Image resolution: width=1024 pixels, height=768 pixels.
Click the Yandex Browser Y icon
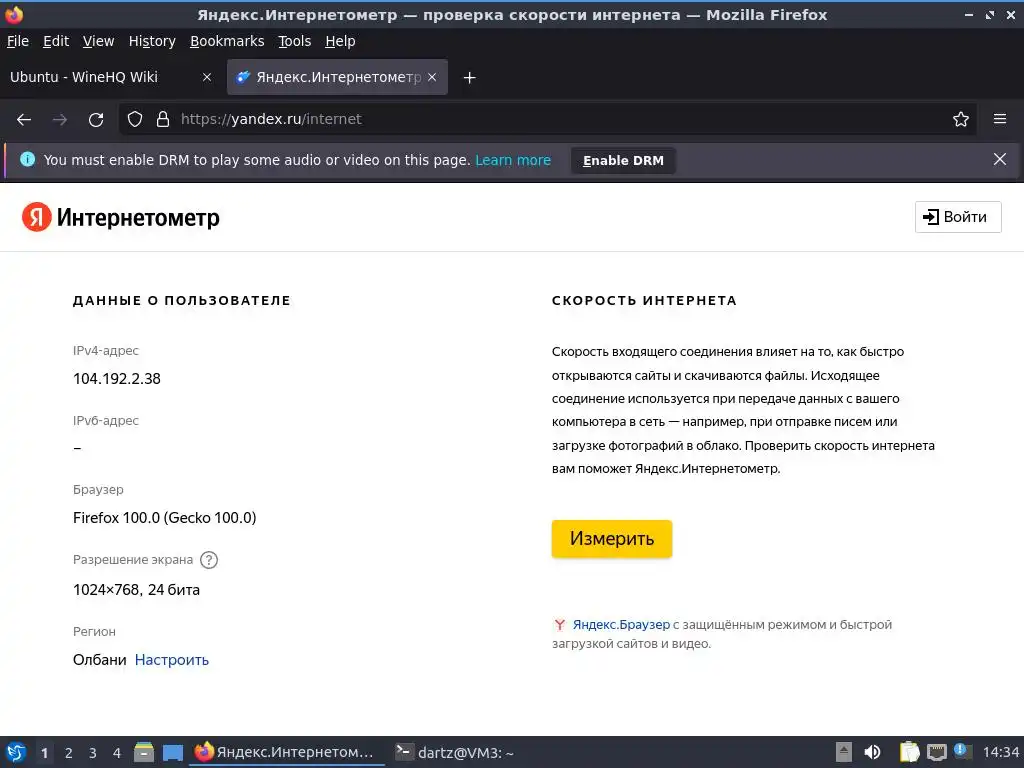tap(560, 625)
